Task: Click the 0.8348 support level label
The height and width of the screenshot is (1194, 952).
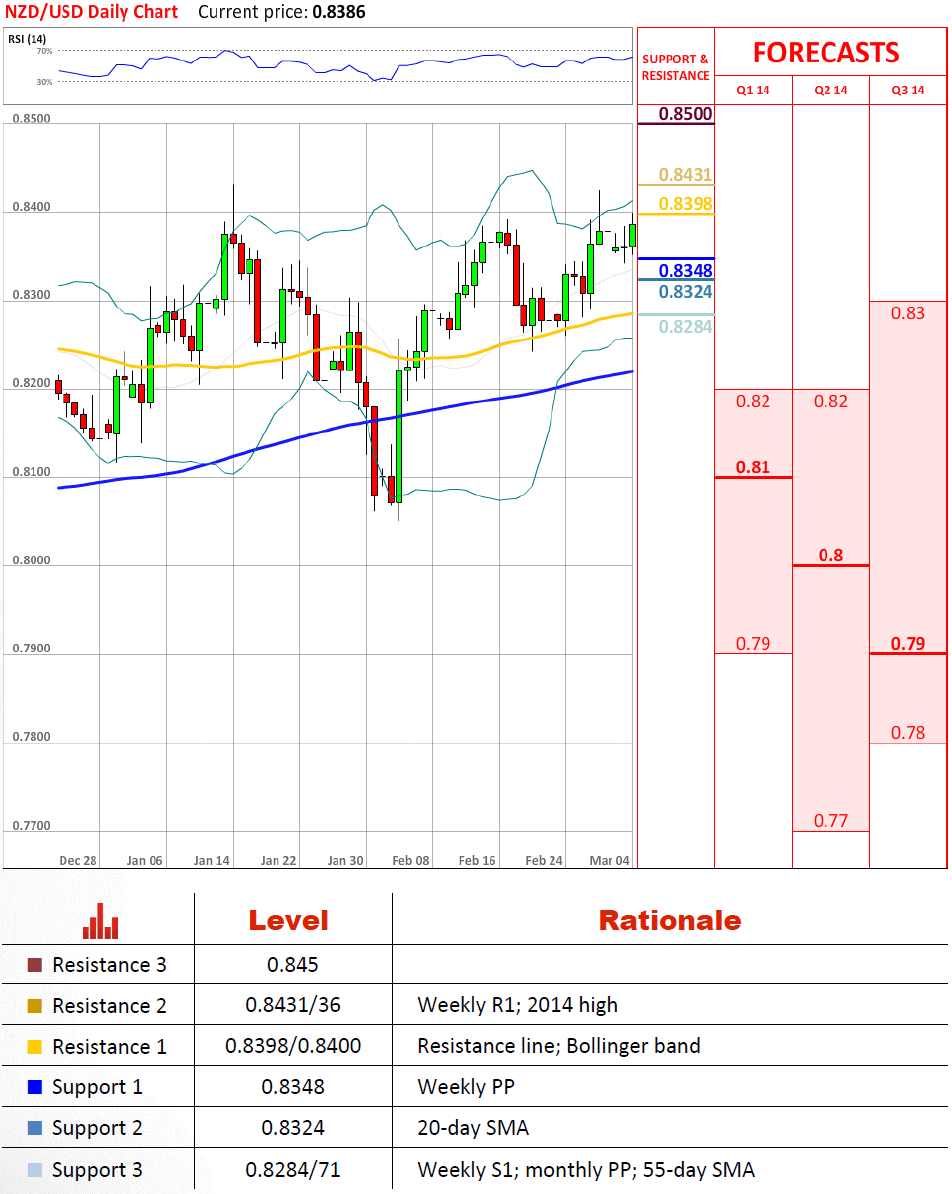Action: 685,270
